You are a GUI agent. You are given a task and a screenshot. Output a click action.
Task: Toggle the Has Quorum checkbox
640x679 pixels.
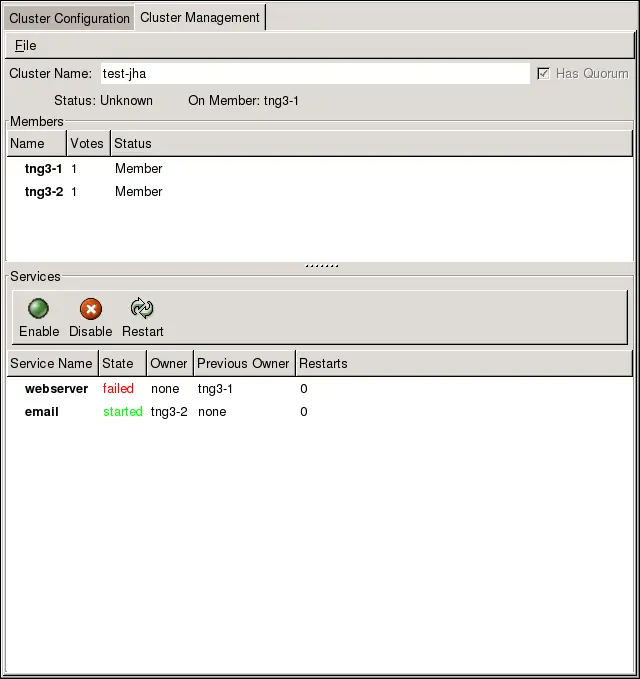[x=543, y=73]
